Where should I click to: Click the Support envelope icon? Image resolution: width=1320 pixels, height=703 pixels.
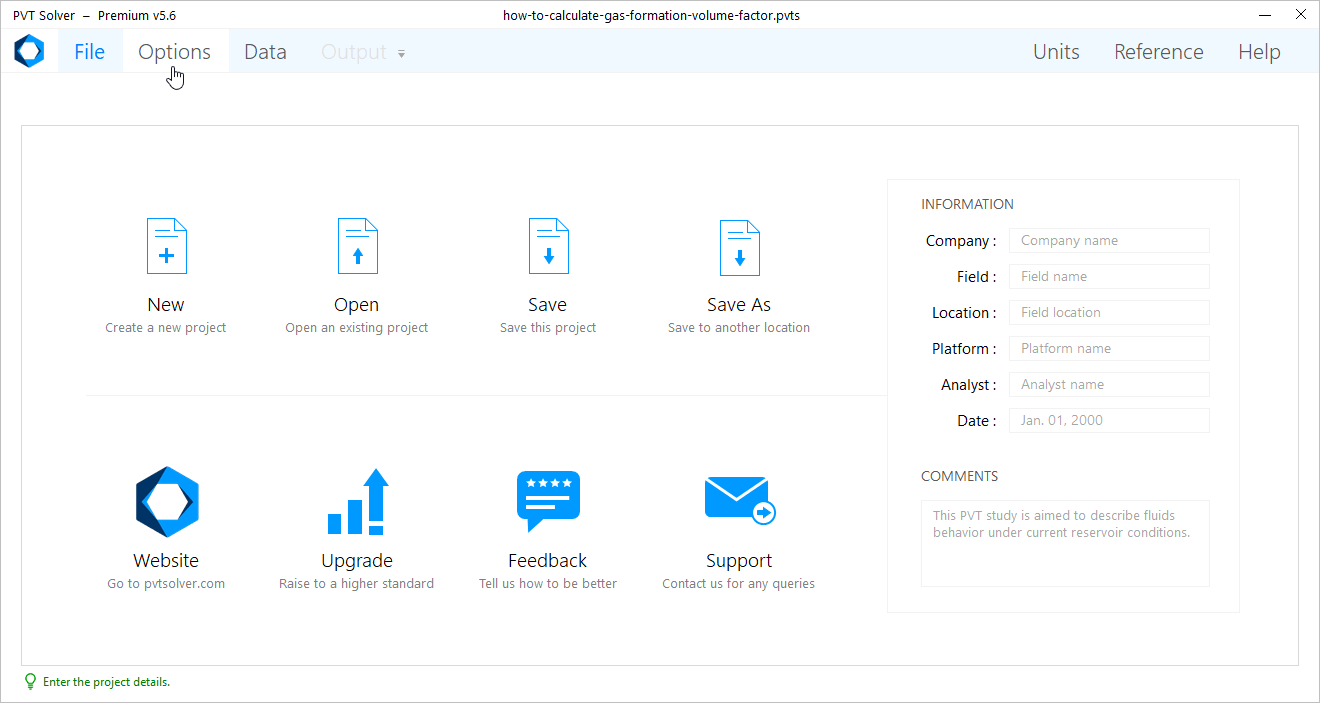pos(739,498)
